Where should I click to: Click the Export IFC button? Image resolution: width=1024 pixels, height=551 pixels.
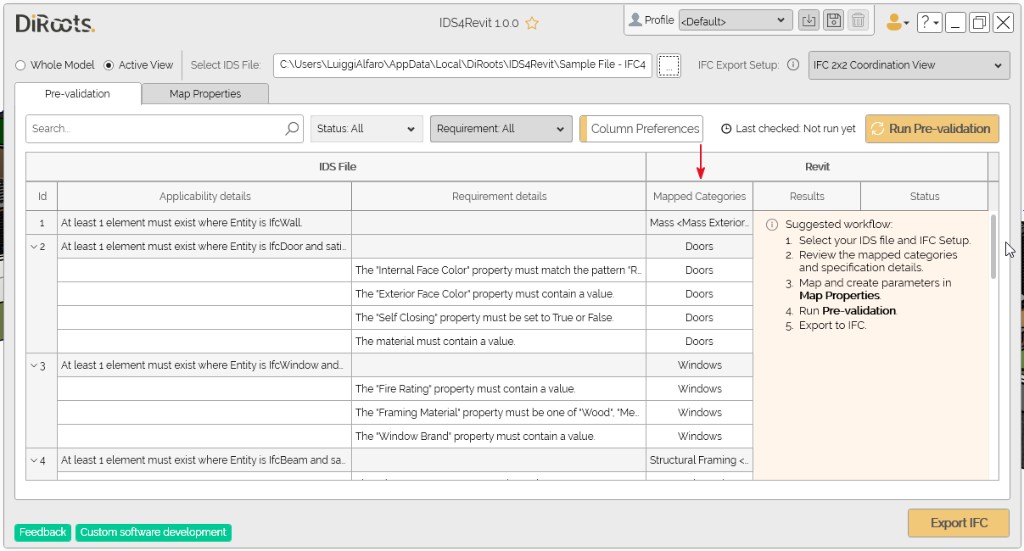pyautogui.click(x=958, y=523)
